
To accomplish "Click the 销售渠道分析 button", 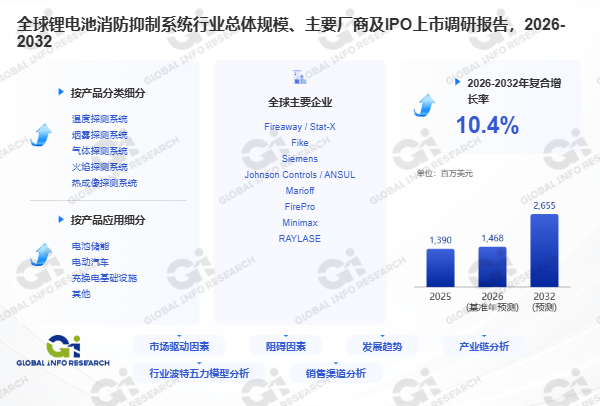I will click(x=336, y=373).
